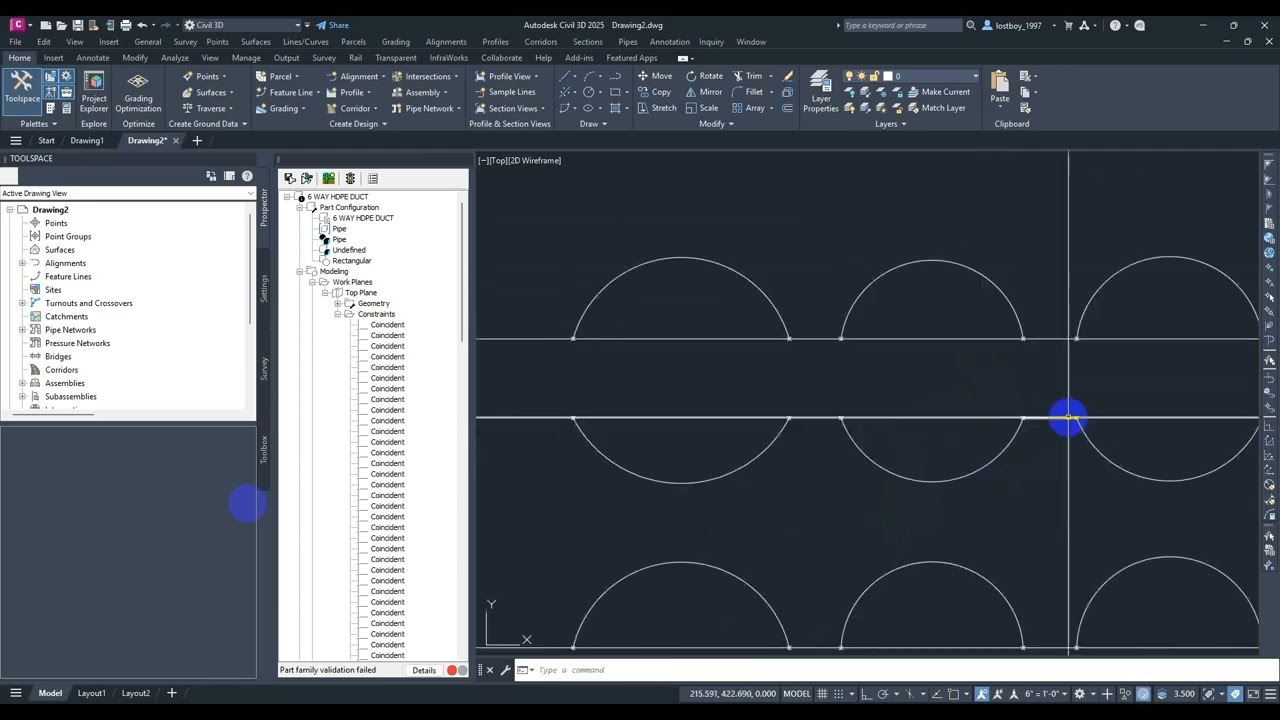
Task: Click layer 0 color swatch
Action: coord(887,76)
